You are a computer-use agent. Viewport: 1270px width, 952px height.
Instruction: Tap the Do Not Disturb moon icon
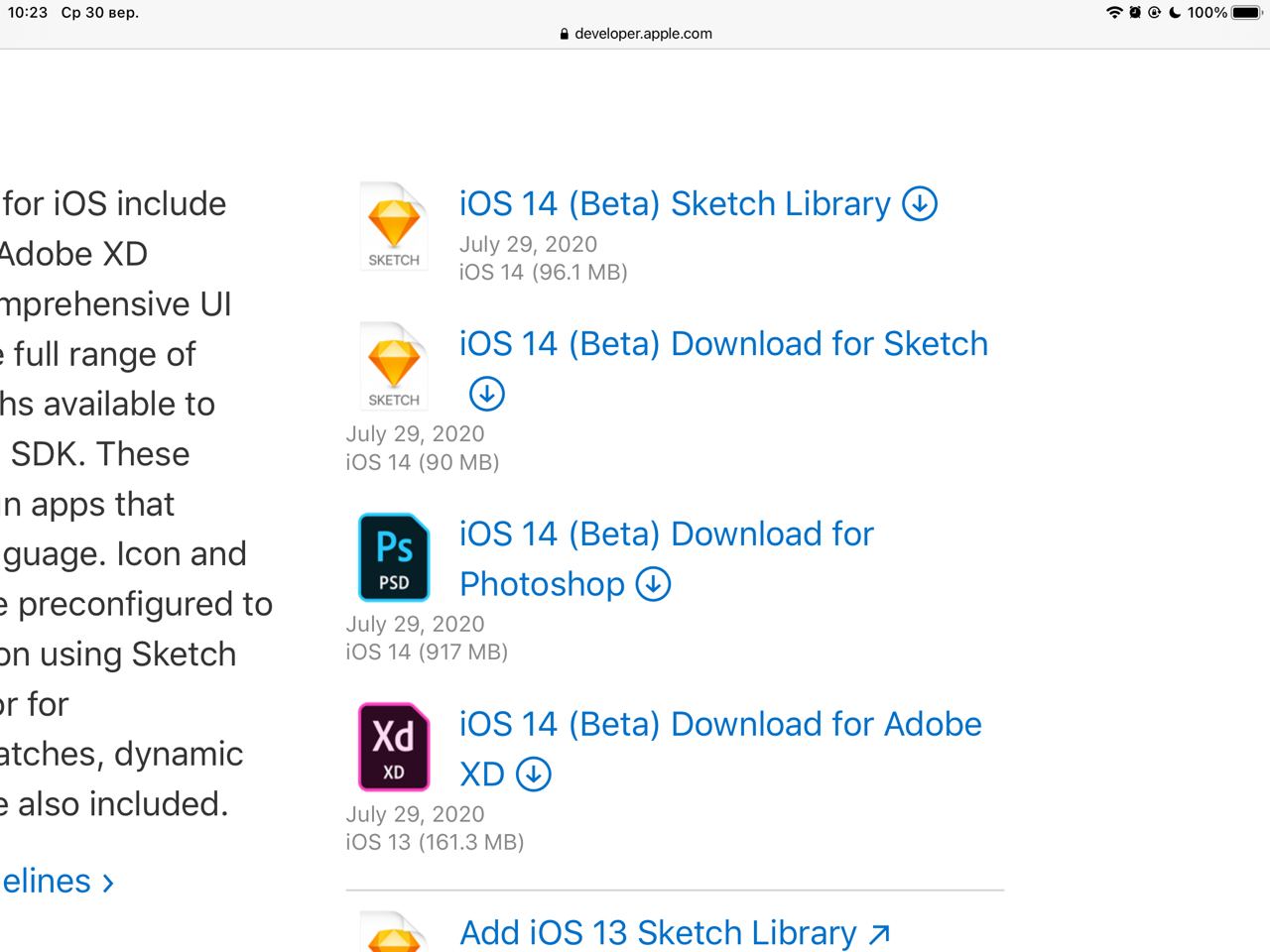tap(1175, 13)
